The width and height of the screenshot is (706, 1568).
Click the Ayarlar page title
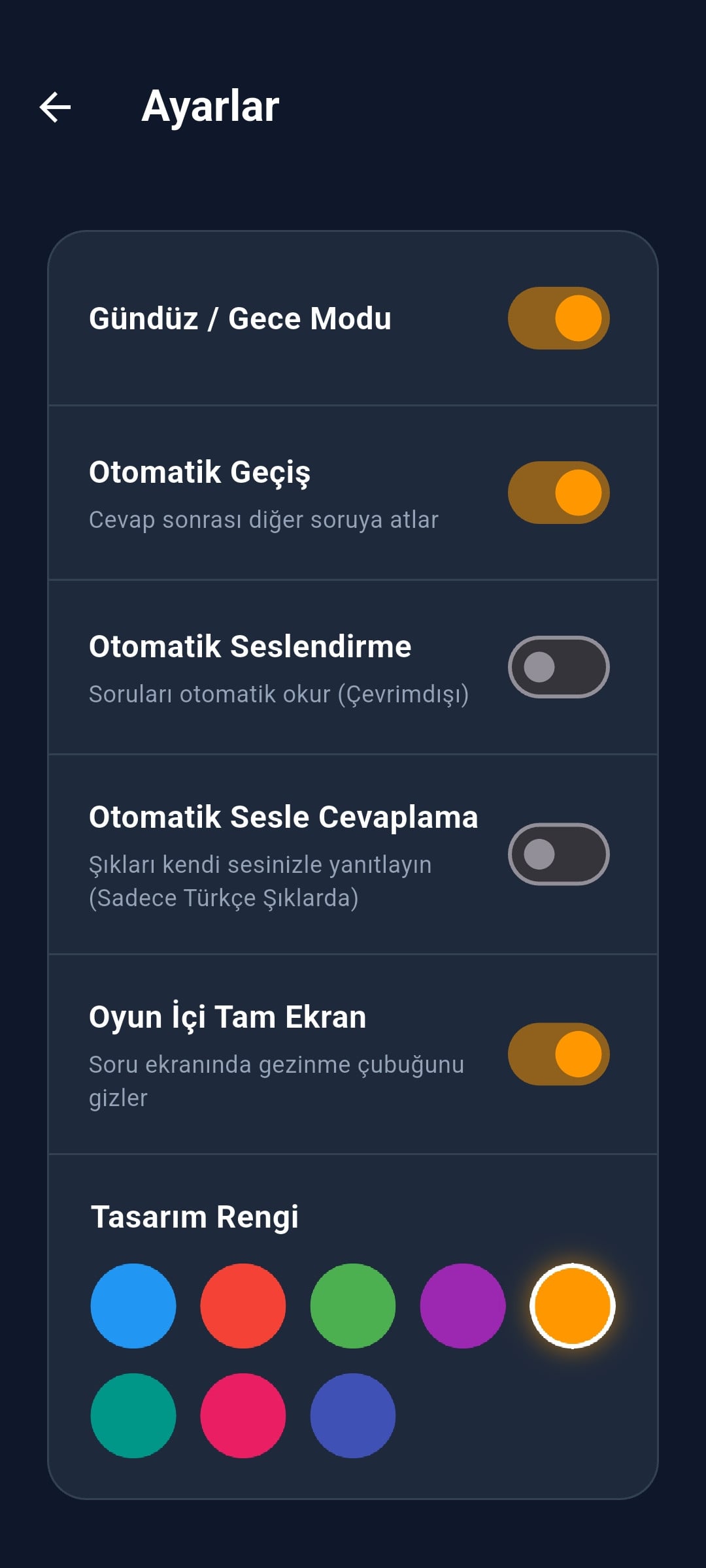210,106
